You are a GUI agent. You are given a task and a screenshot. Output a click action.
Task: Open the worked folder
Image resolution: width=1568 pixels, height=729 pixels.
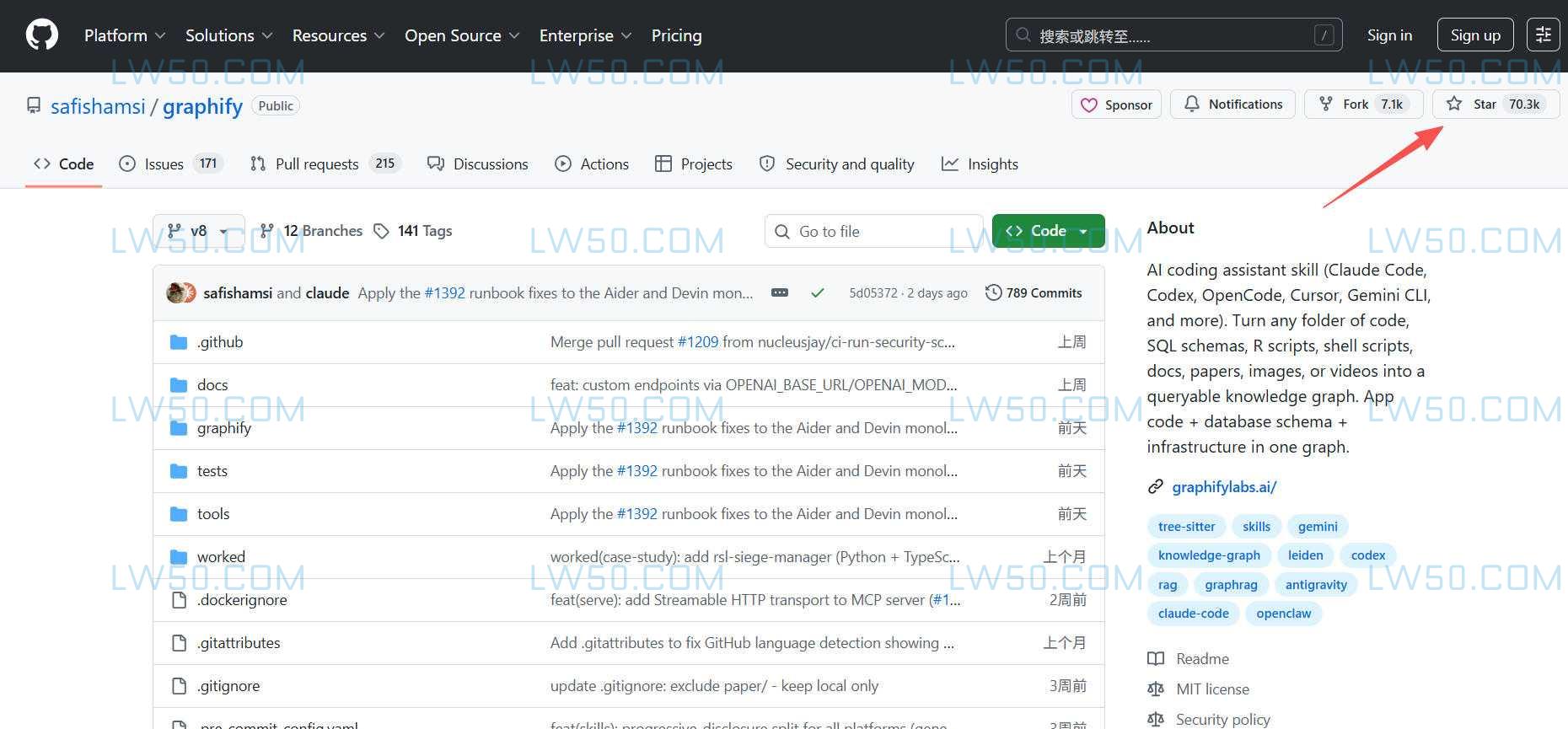pyautogui.click(x=221, y=557)
